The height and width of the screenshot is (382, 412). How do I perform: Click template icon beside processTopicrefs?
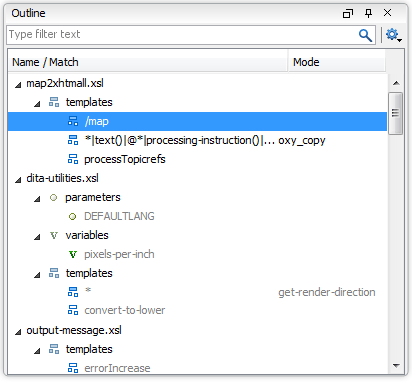point(73,159)
